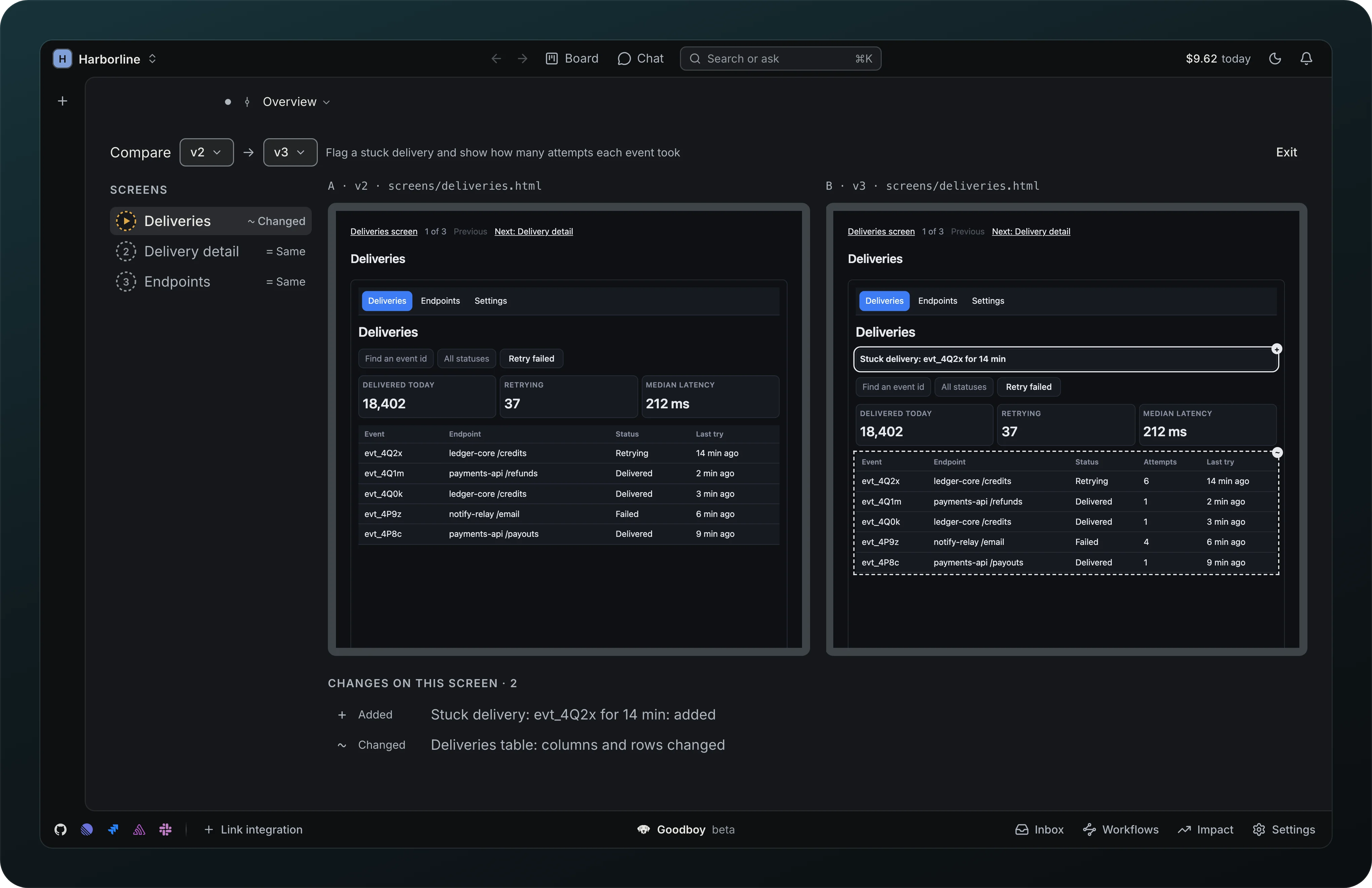Screen dimensions: 1372x888
Task: Click Deliveries screen link in panel B
Action: (x=881, y=231)
